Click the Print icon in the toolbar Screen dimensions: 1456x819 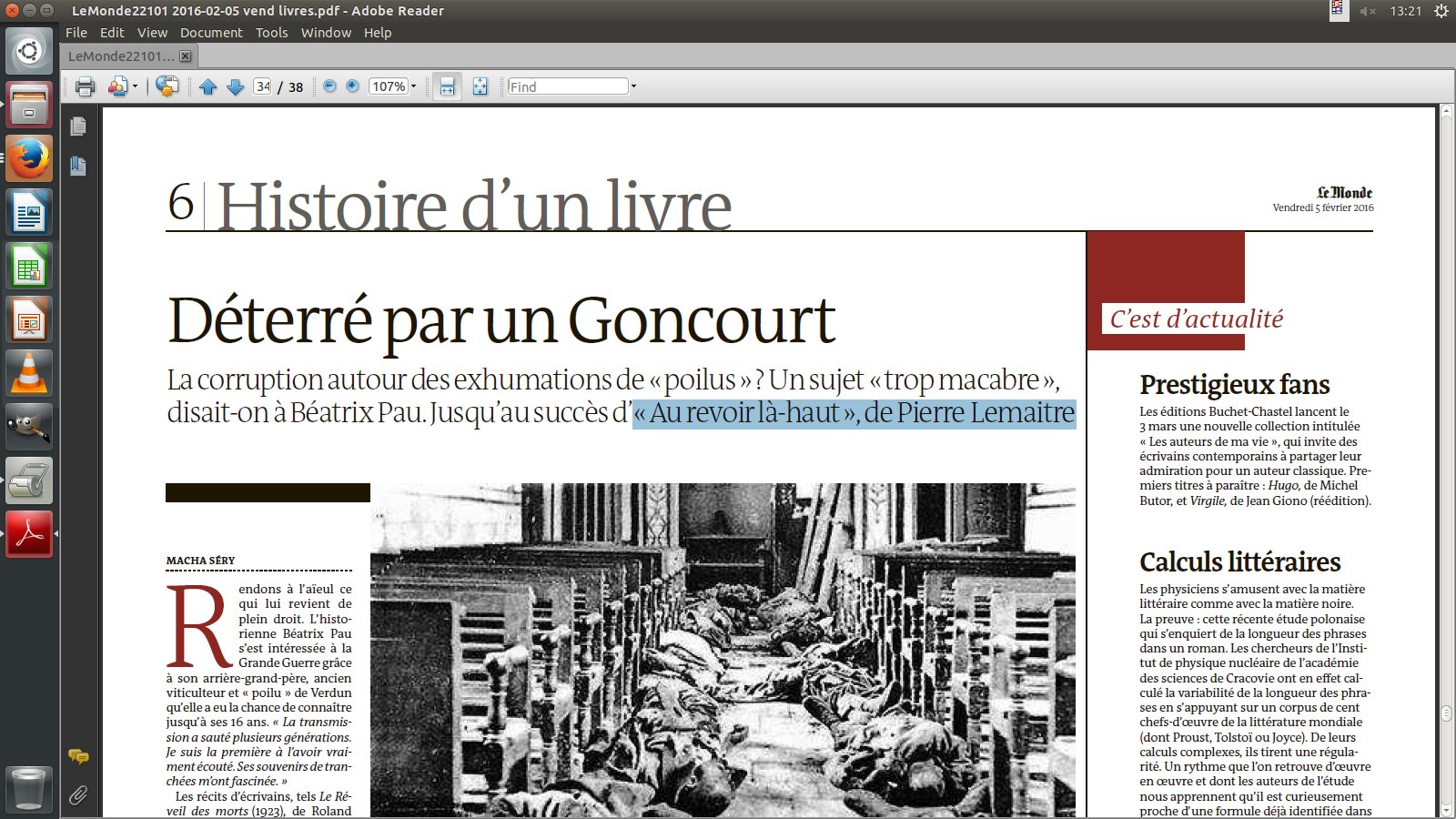coord(86,86)
